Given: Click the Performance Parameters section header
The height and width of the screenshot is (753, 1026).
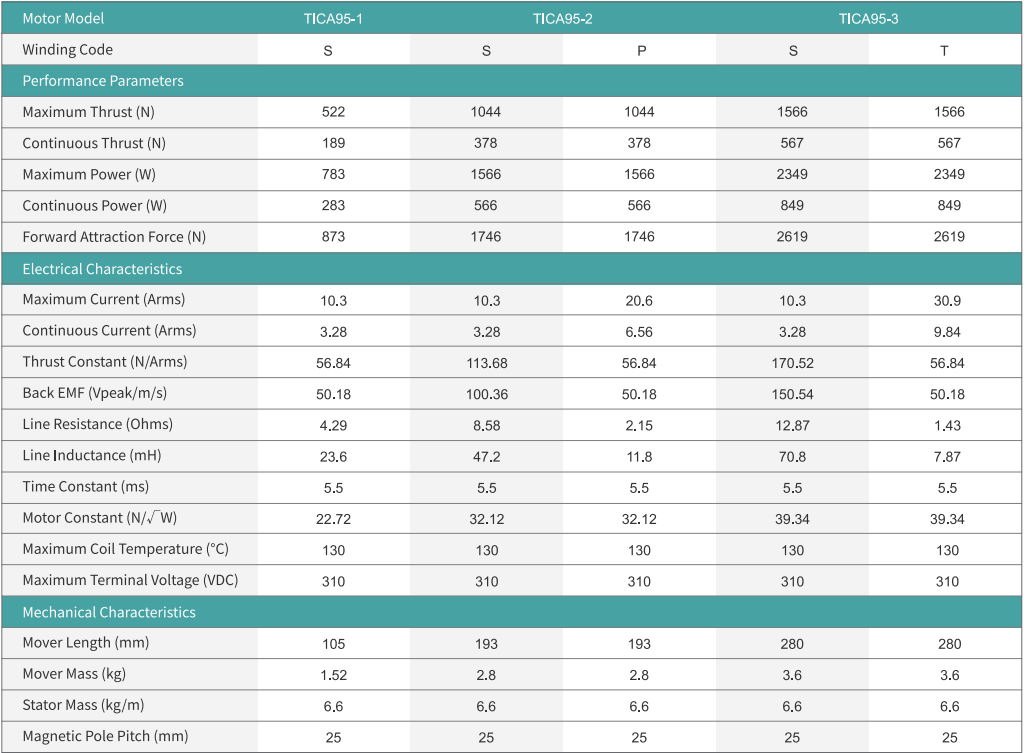Looking at the screenshot, I should (103, 81).
